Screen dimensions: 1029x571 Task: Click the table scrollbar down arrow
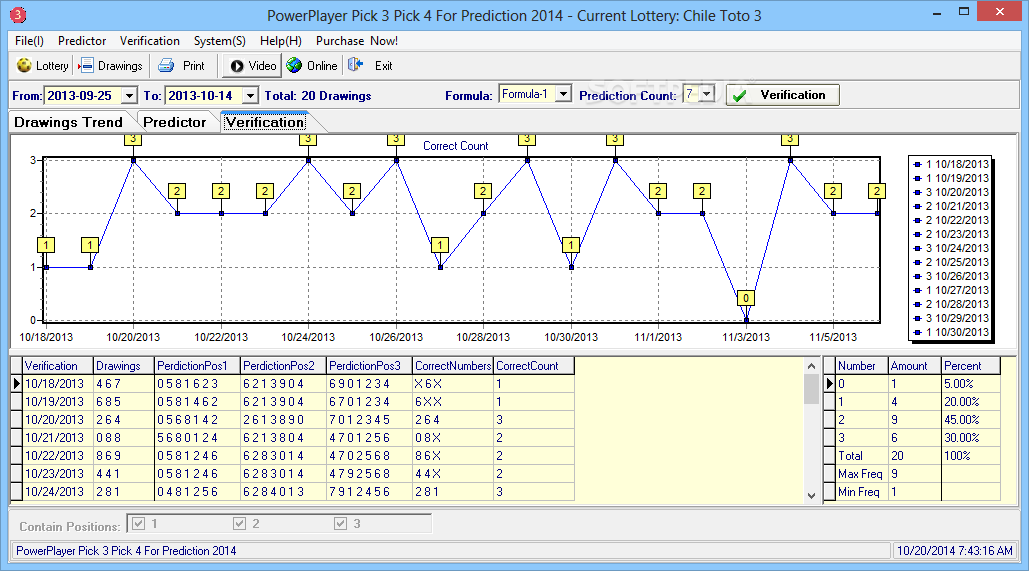click(811, 496)
